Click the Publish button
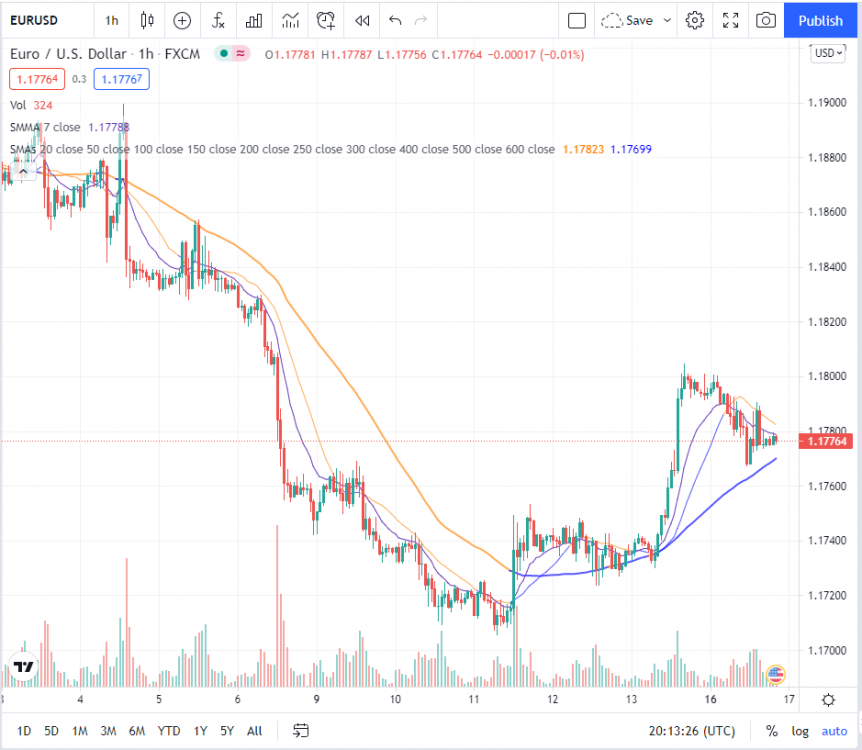 point(820,20)
